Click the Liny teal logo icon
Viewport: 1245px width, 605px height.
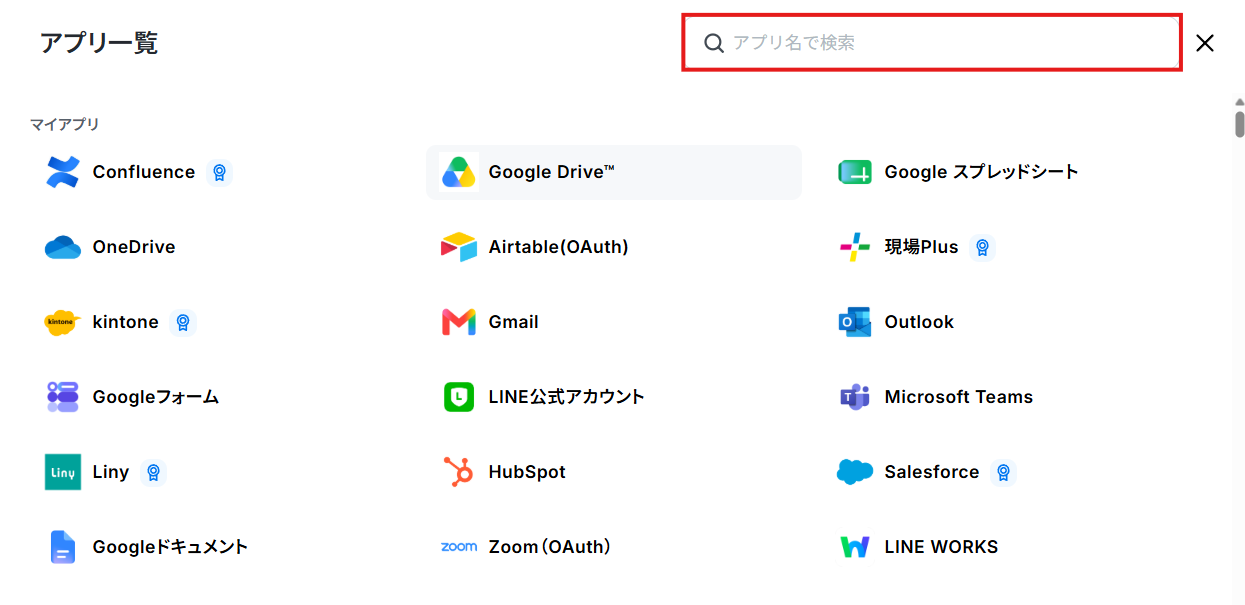tap(63, 472)
